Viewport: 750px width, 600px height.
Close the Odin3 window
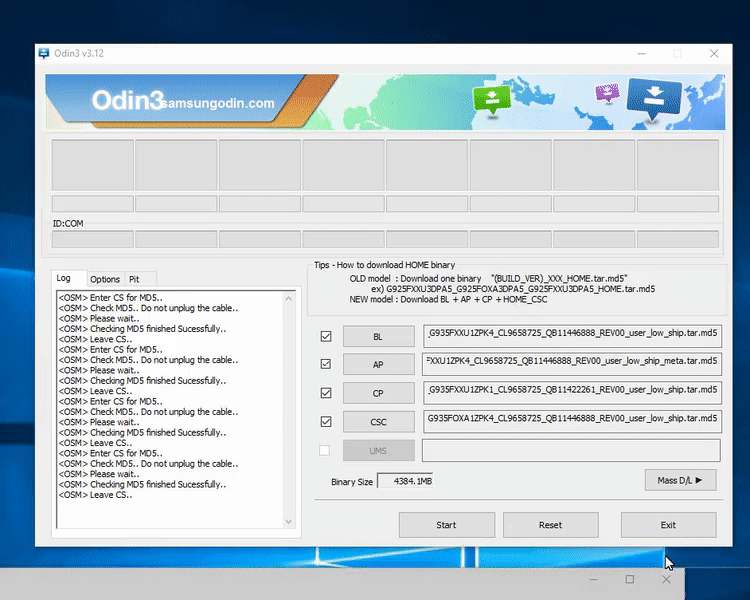(x=714, y=54)
